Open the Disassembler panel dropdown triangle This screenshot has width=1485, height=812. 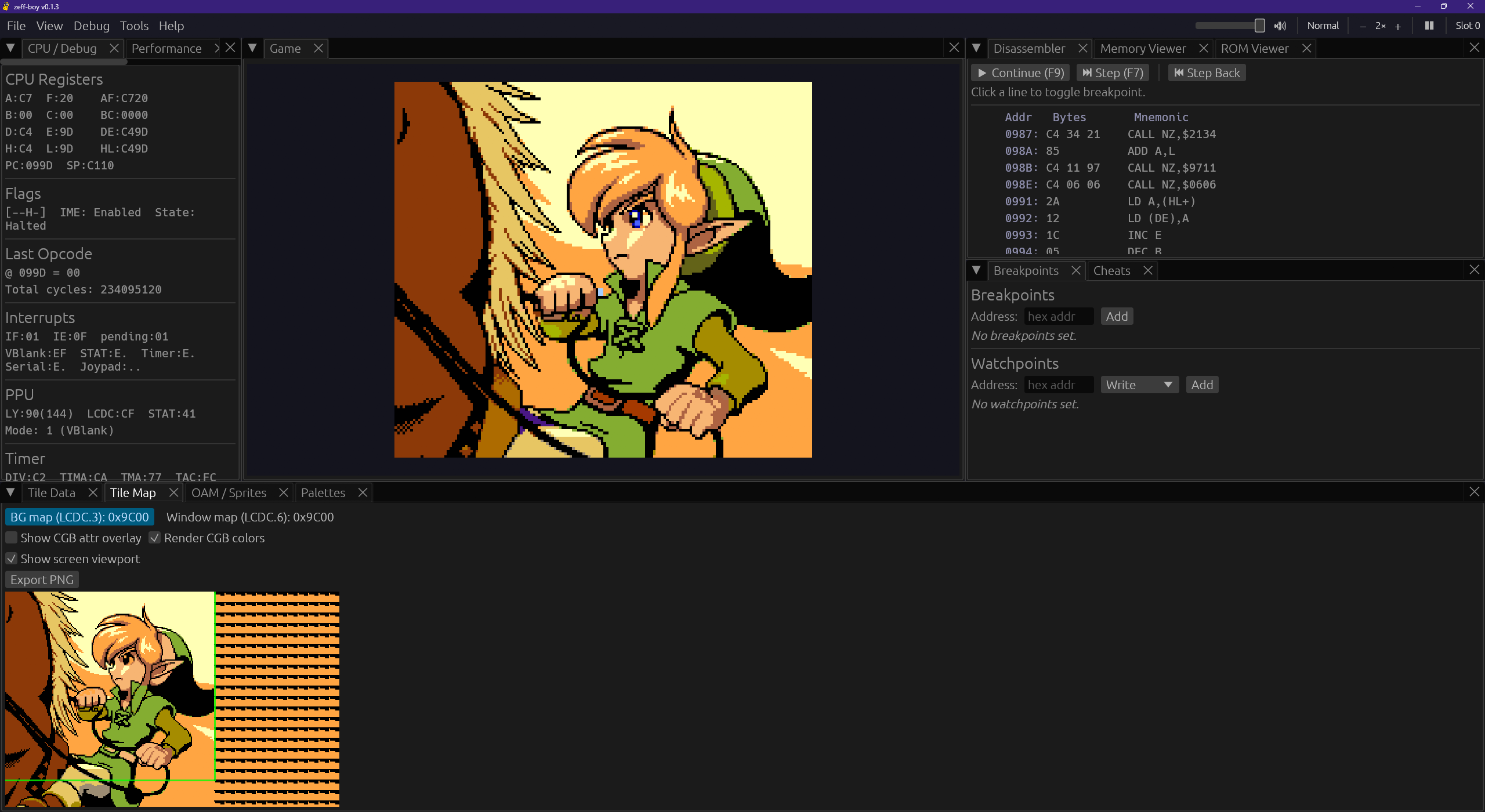[x=976, y=48]
